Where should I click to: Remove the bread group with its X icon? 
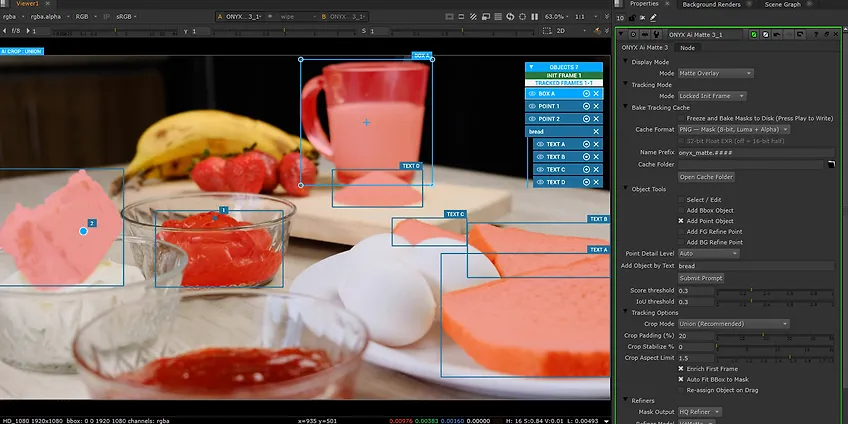click(x=597, y=131)
